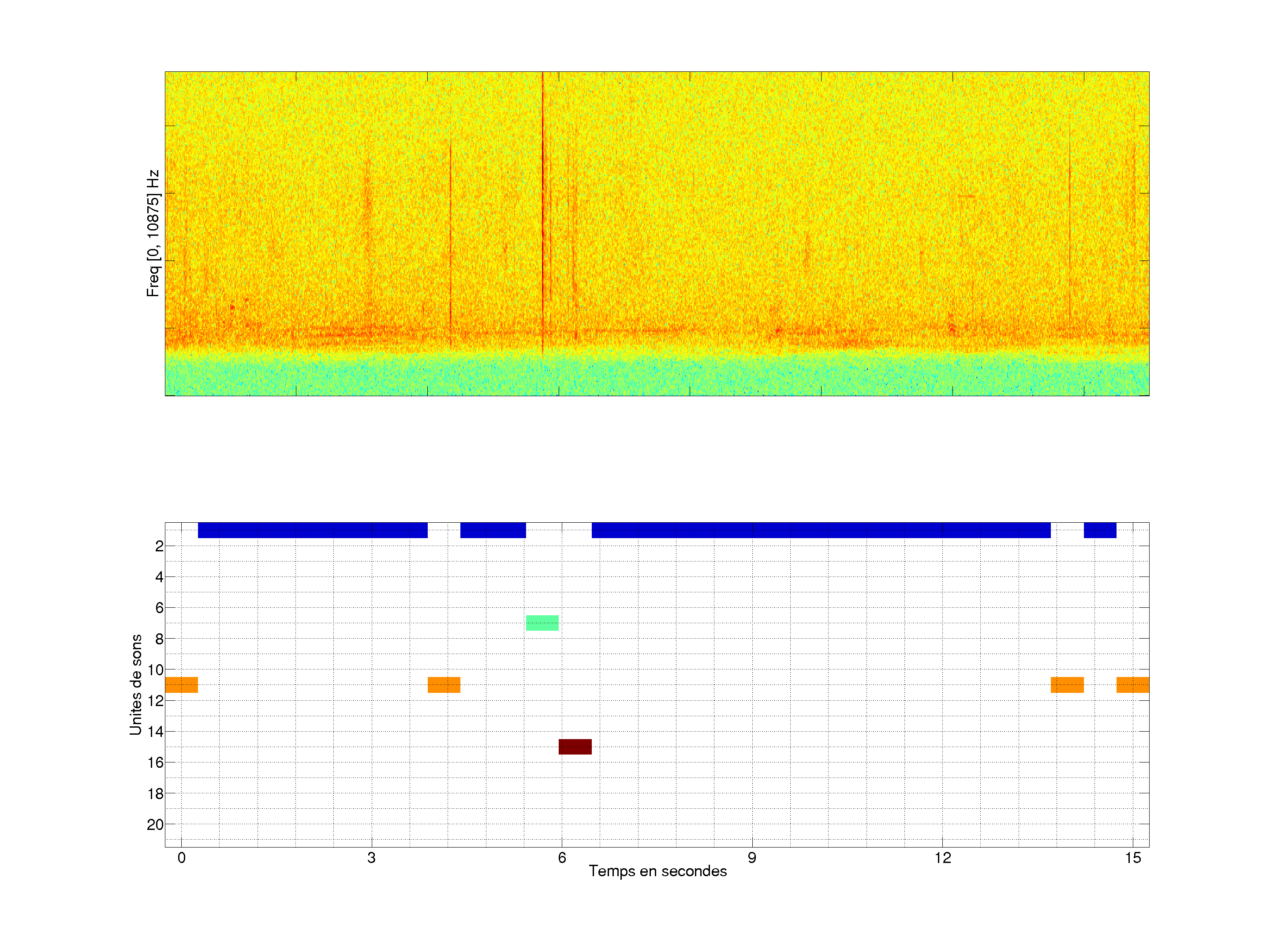The width and height of the screenshot is (1270, 952).
Task: Click the orange bar near 14 seconds
Action: (x=1067, y=684)
